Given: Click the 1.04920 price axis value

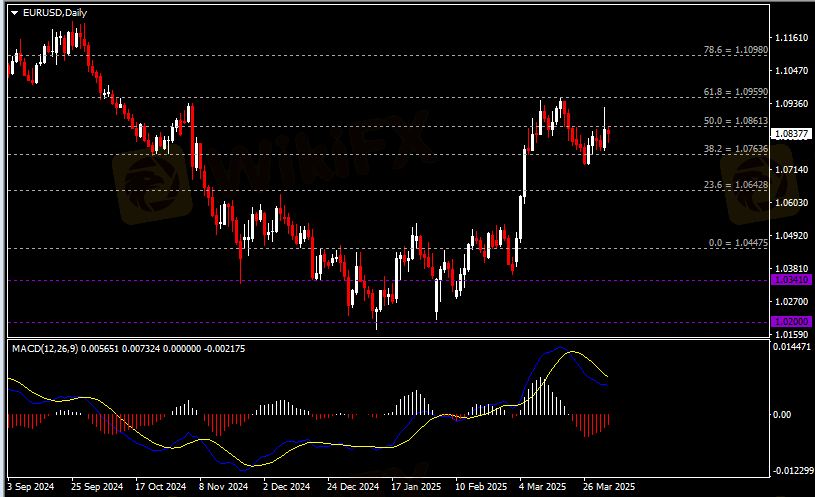Looking at the screenshot, I should [792, 236].
